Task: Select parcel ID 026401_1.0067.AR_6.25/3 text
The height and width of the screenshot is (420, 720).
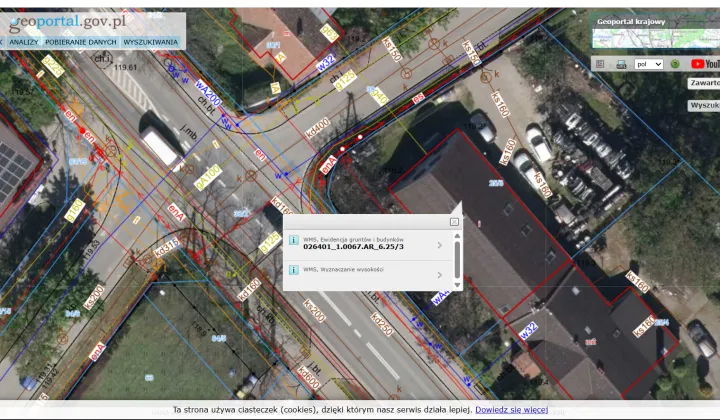Action: [x=353, y=246]
